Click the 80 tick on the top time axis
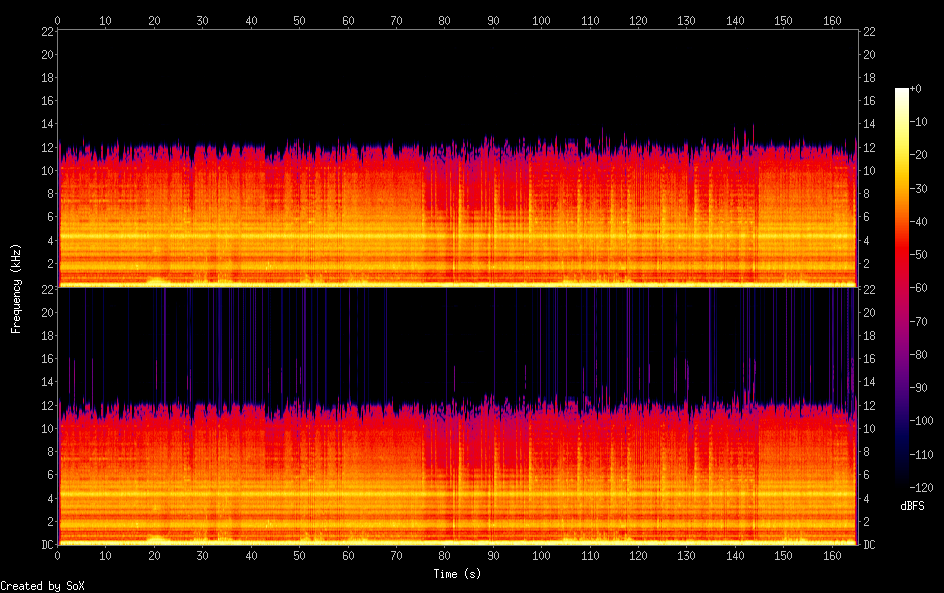 point(444,20)
